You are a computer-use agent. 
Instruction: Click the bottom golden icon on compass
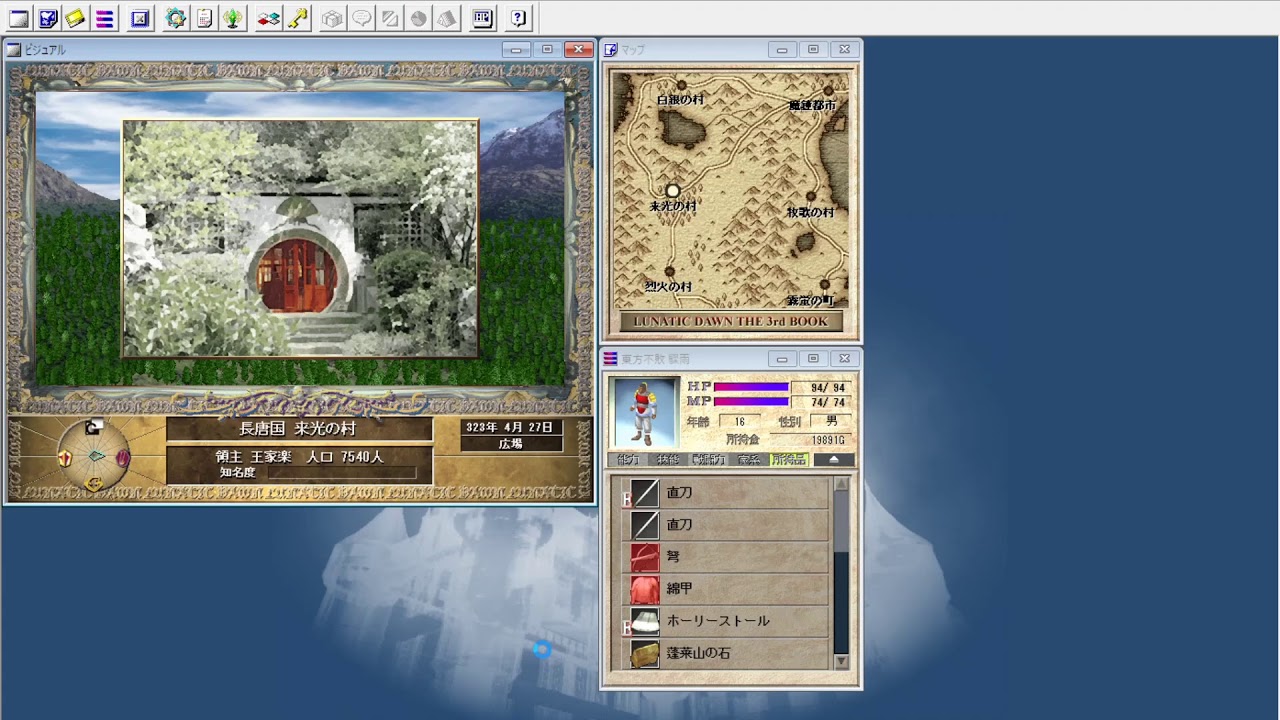(x=94, y=484)
